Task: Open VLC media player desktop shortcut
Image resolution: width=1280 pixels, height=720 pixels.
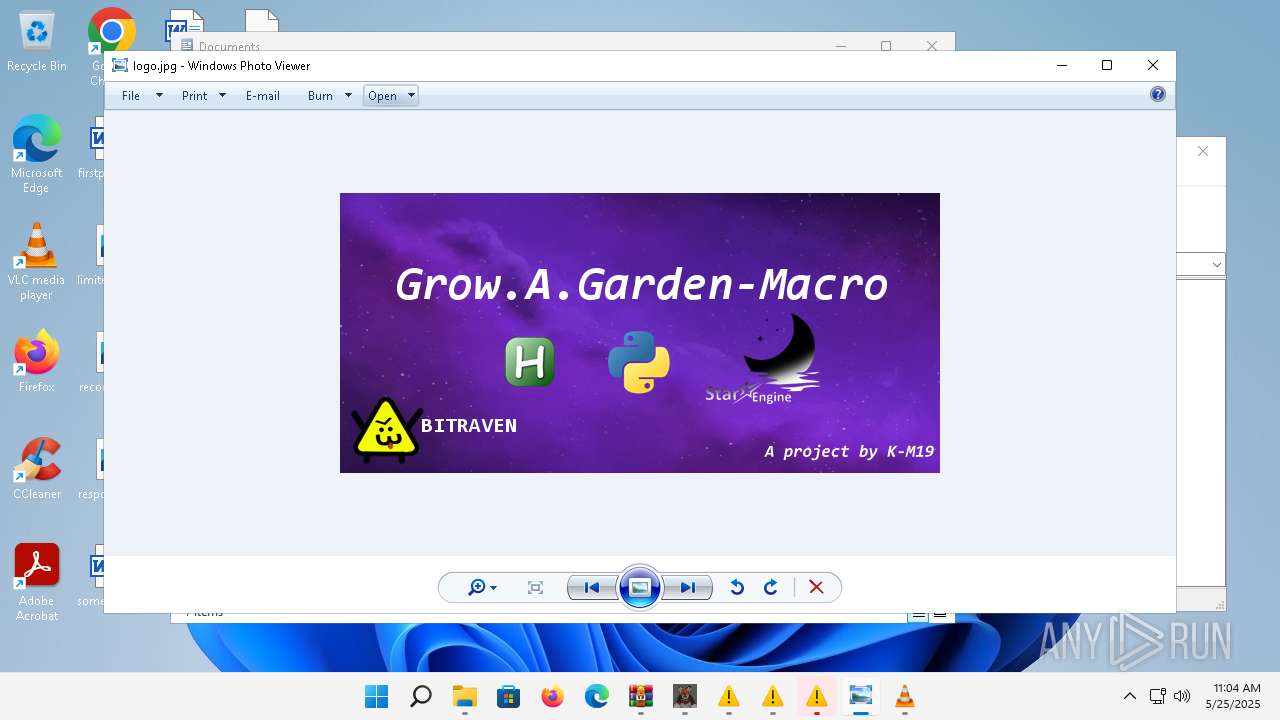Action: 37,261
